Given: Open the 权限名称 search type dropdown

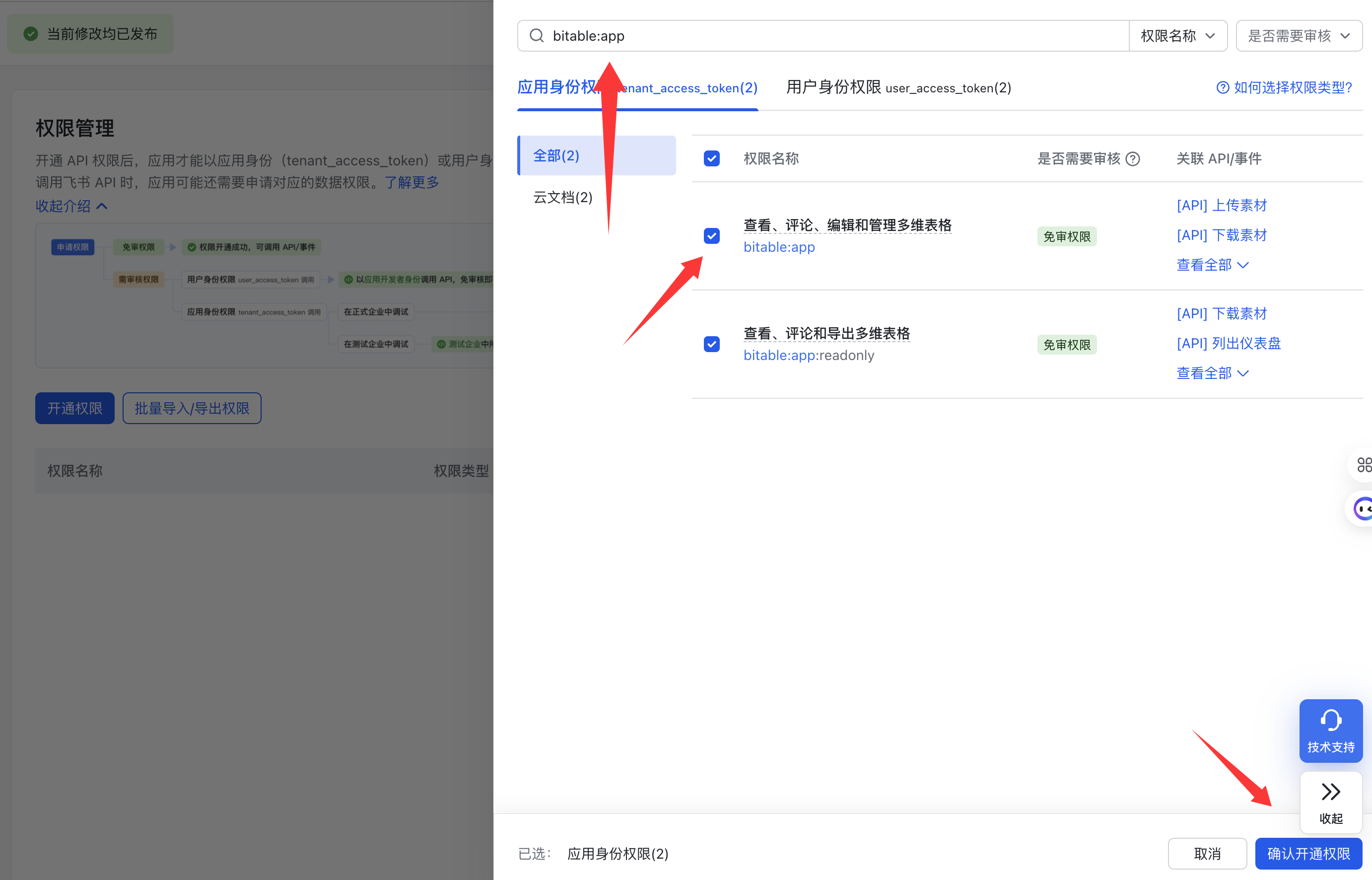Looking at the screenshot, I should tap(1177, 36).
